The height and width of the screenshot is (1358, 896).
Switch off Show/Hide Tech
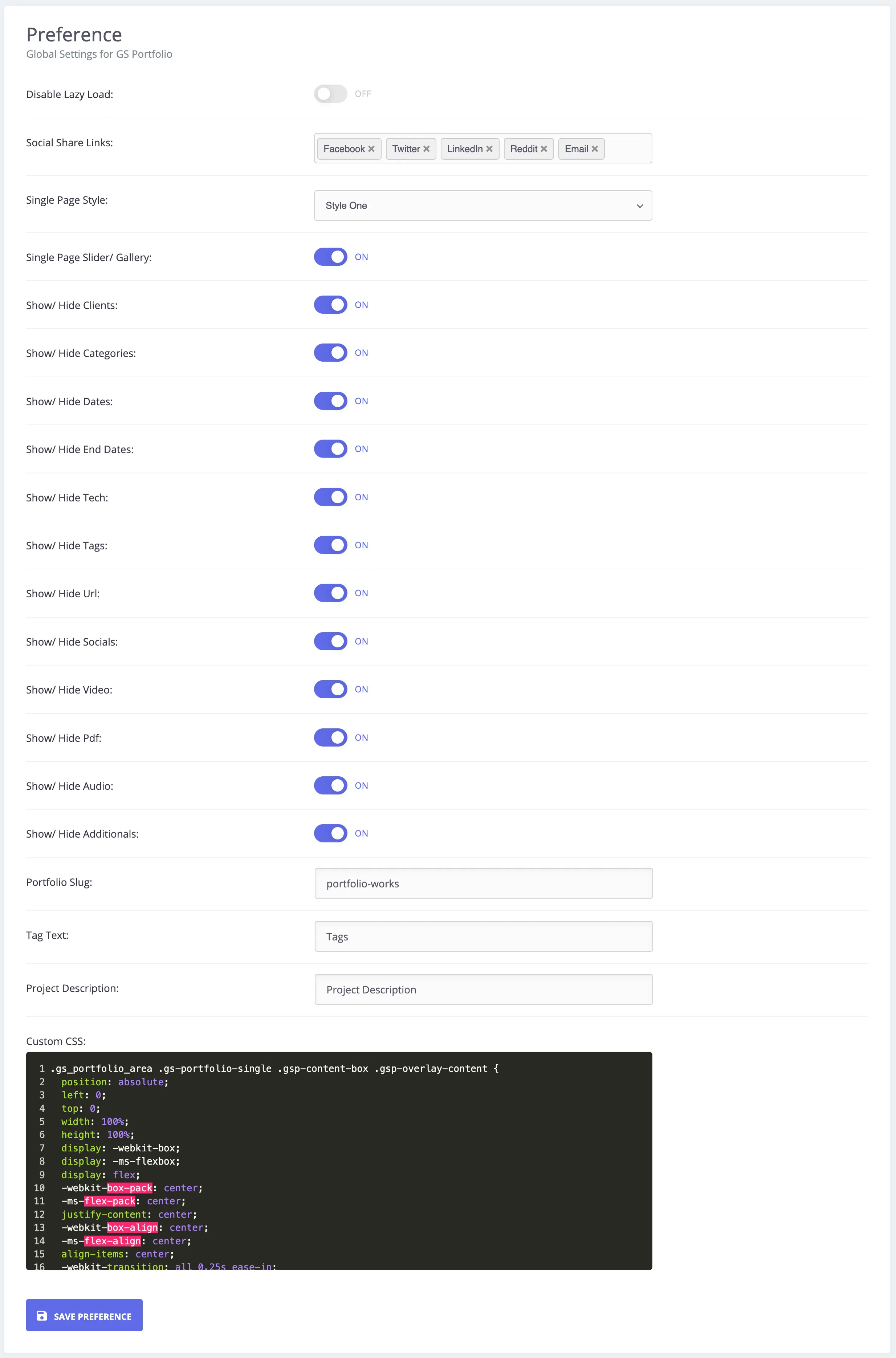click(x=330, y=497)
